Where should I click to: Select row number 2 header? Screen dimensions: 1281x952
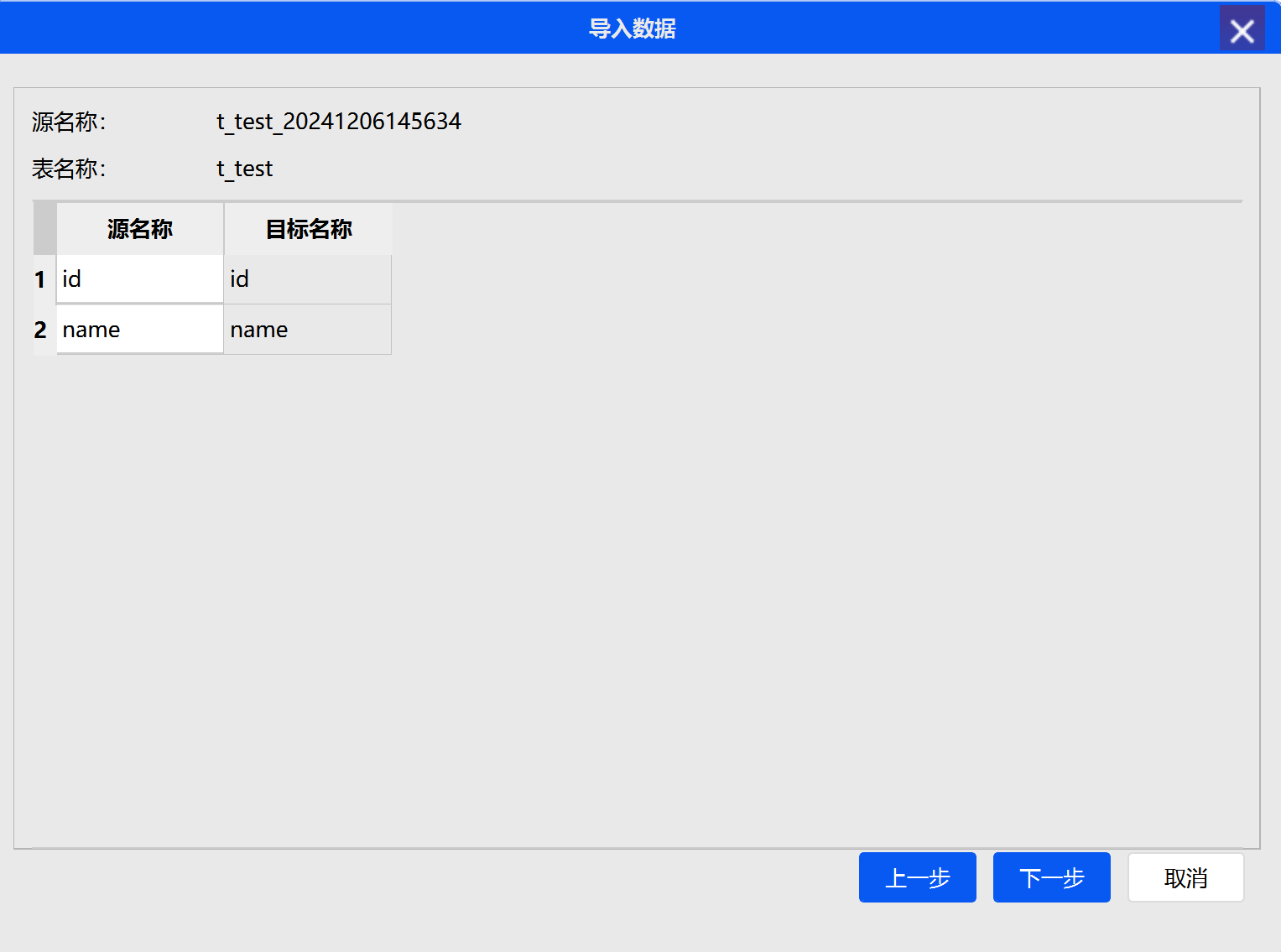(44, 330)
